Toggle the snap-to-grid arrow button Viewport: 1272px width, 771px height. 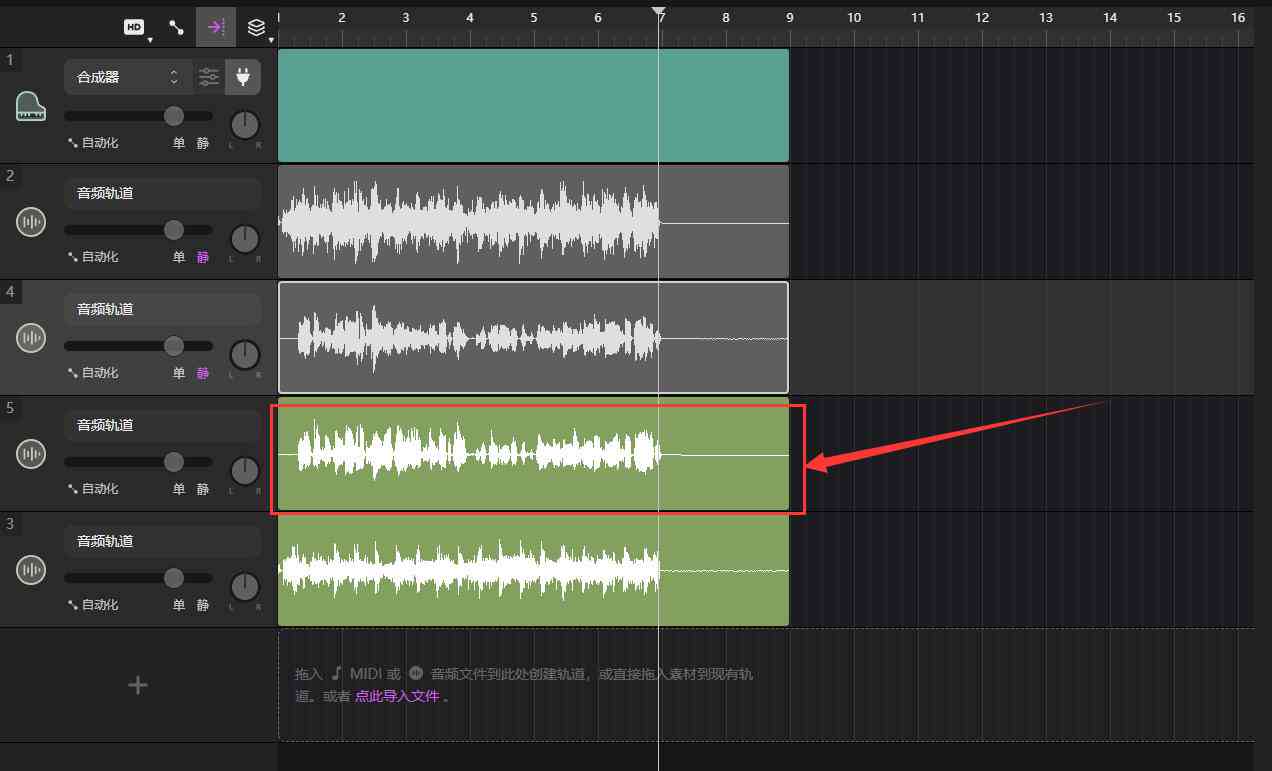pos(216,27)
